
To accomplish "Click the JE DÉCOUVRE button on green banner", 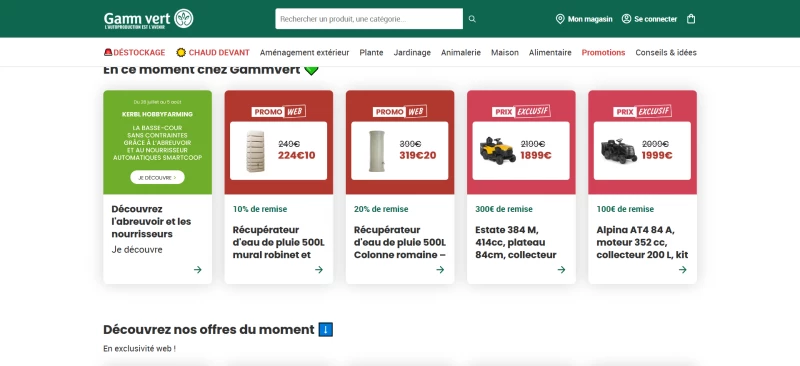I will (x=157, y=177).
